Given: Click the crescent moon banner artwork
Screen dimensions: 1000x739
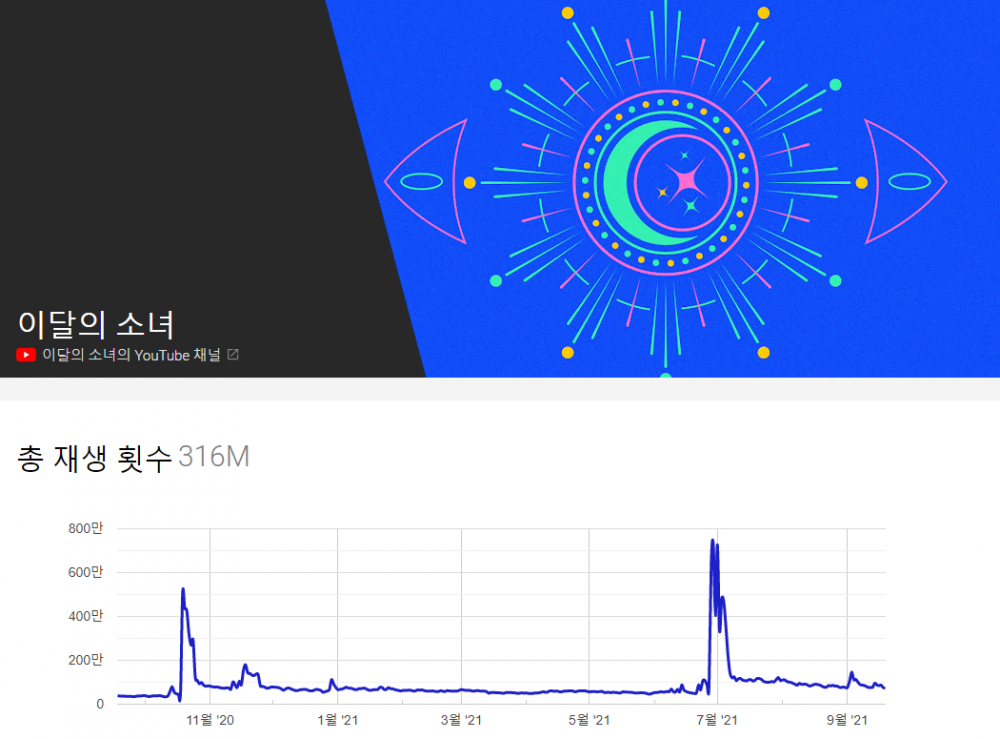Looking at the screenshot, I should click(665, 183).
